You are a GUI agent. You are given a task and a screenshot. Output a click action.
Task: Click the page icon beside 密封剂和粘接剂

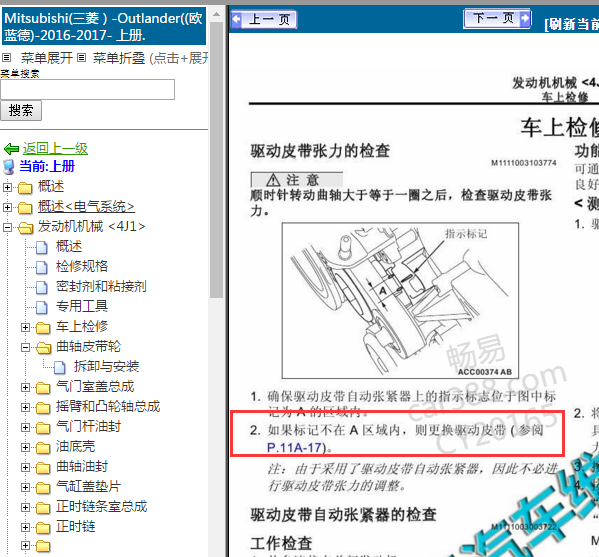coord(42,287)
